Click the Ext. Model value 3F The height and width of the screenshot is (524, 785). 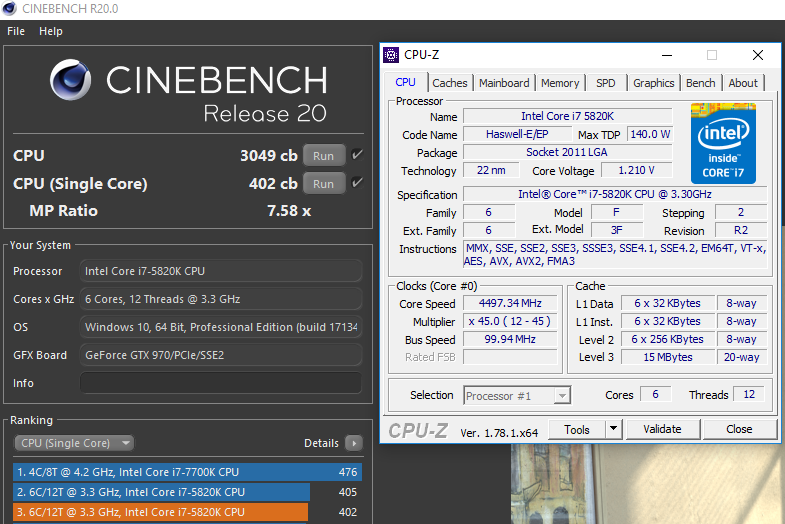(617, 230)
